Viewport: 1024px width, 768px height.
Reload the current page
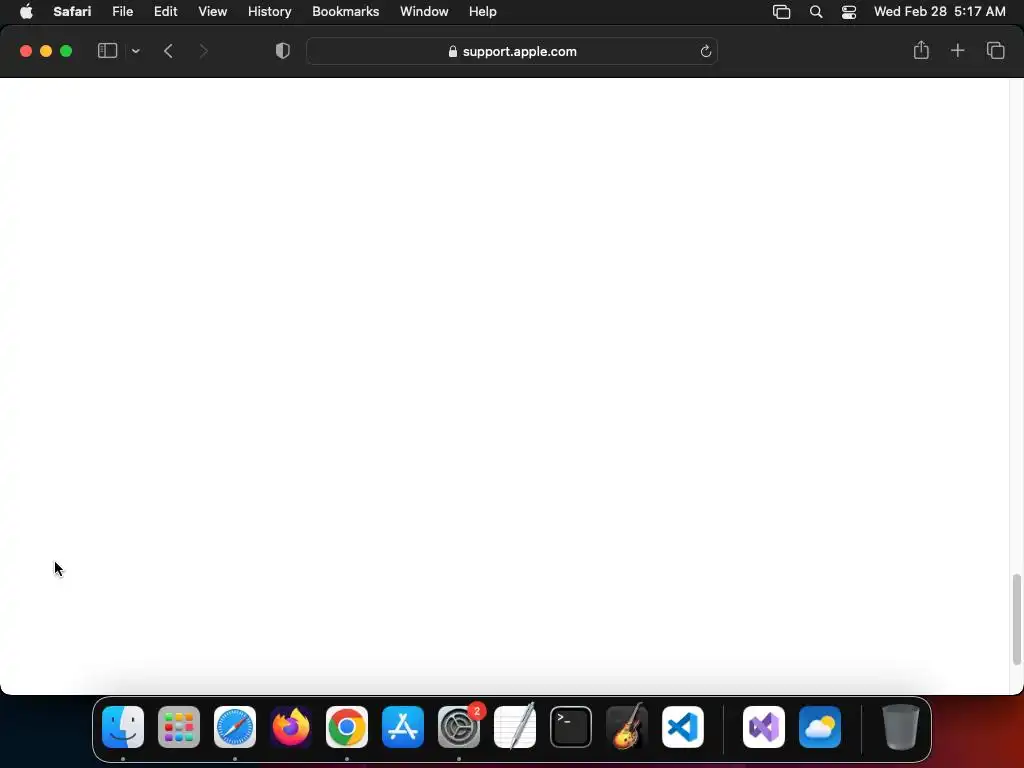pos(705,51)
